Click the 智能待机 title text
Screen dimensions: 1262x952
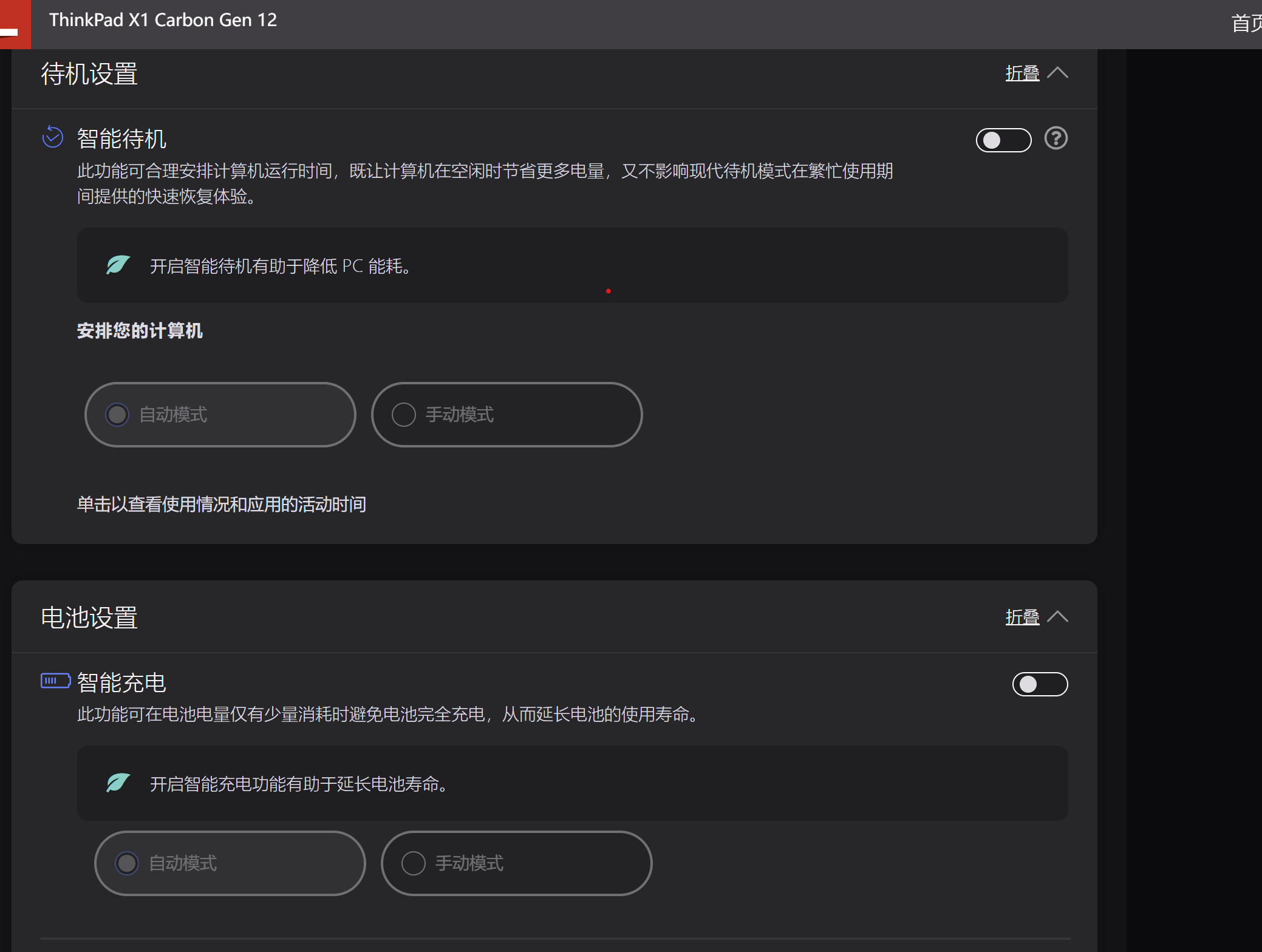121,138
